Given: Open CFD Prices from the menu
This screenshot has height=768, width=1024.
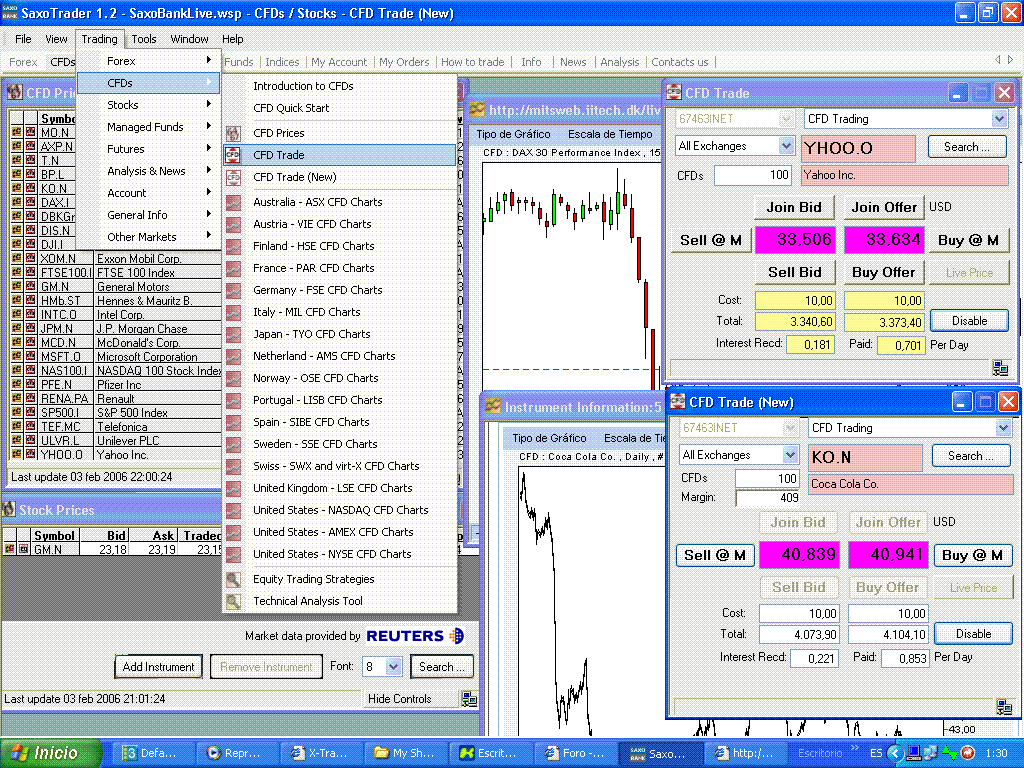Looking at the screenshot, I should click(x=340, y=133).
